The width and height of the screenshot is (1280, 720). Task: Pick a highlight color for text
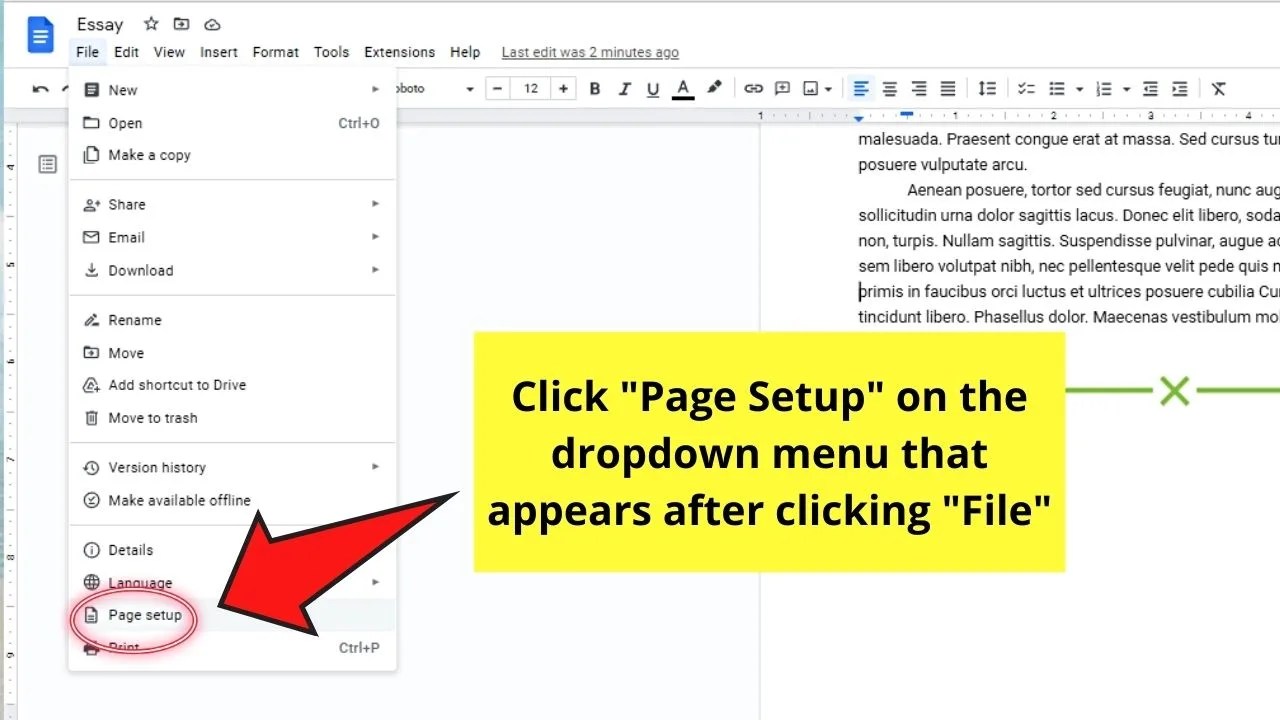click(x=714, y=88)
